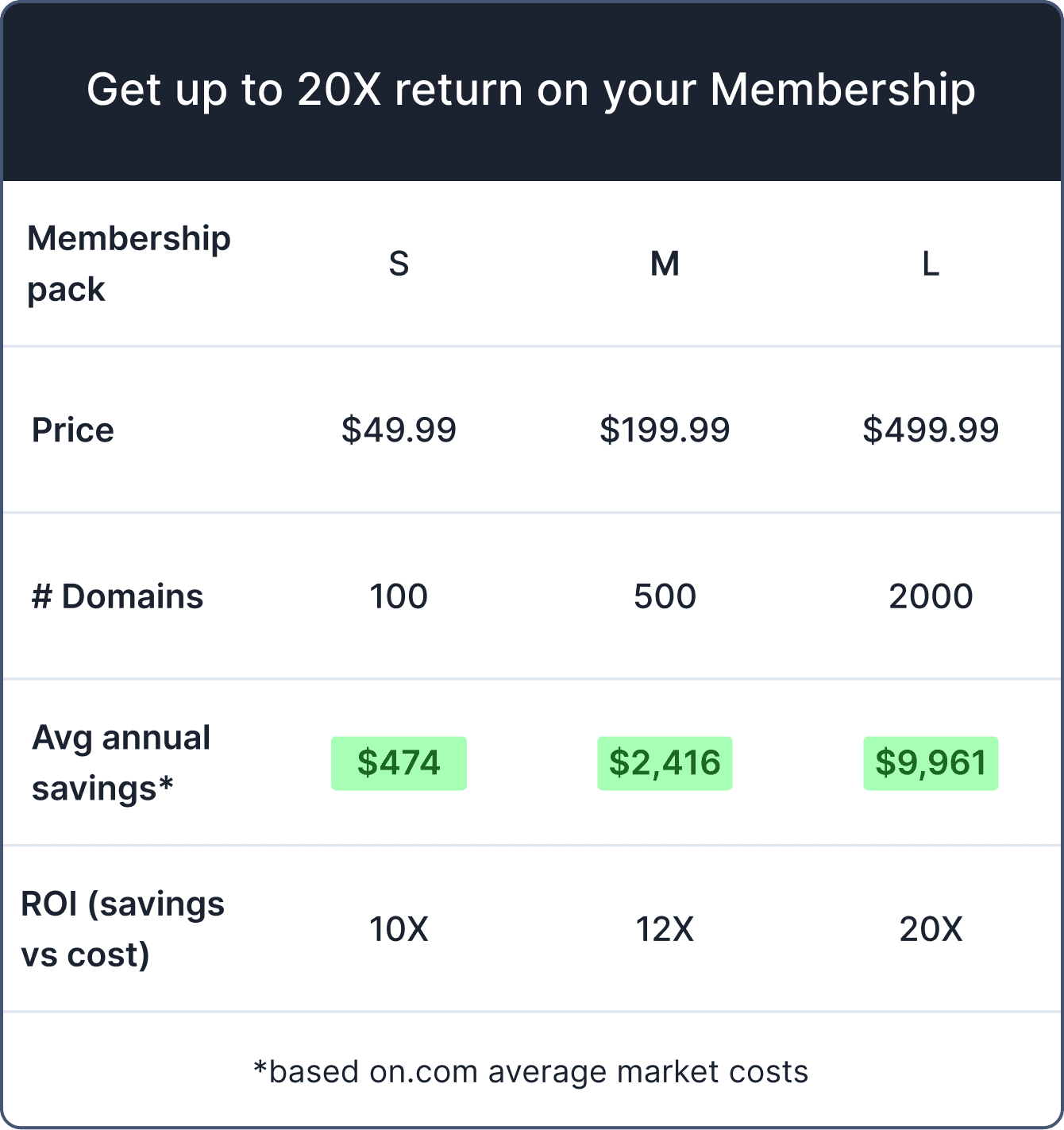Click the green $2,416 savings badge
Viewport: 1064px width, 1130px height.
pos(665,763)
